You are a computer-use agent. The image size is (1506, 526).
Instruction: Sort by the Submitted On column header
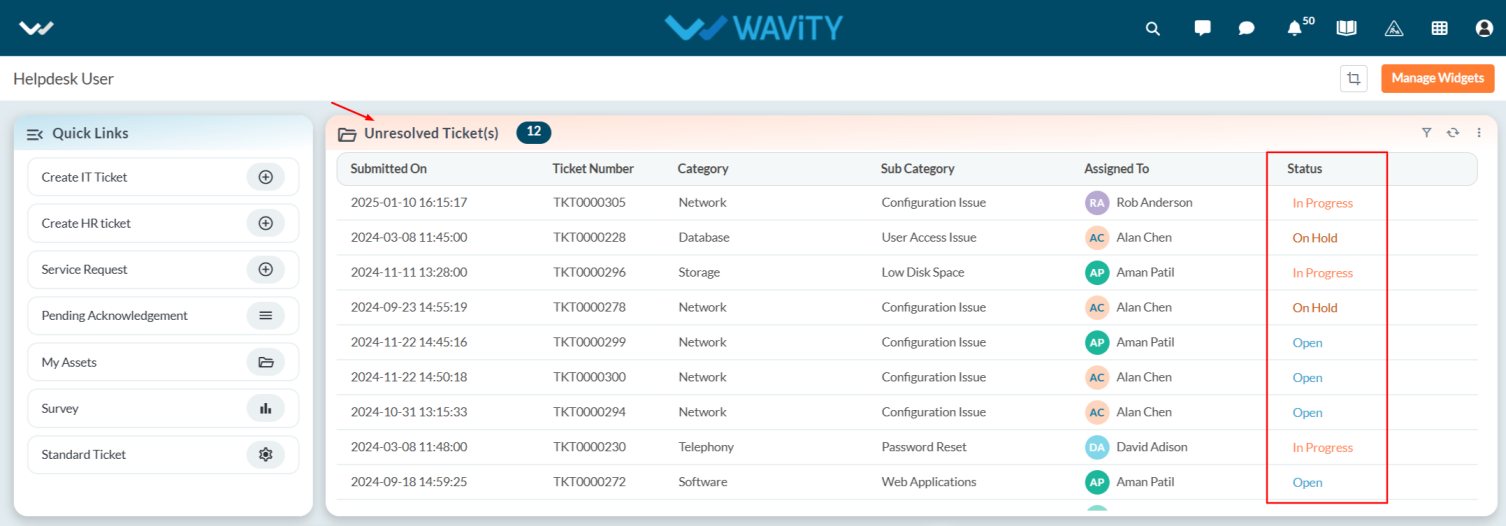[x=389, y=168]
